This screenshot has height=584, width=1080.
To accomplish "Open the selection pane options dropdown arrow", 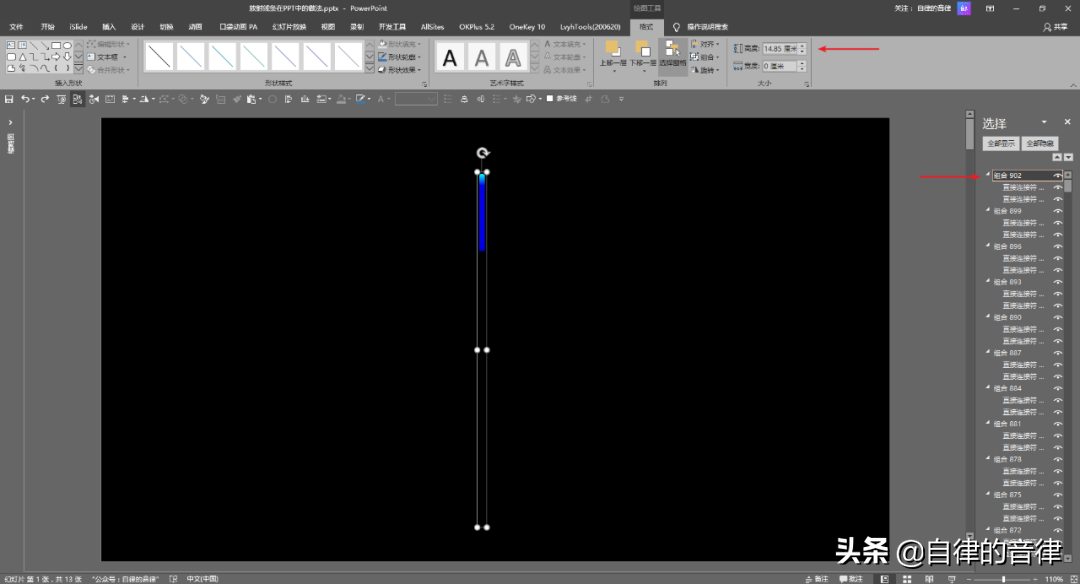I will 1044,122.
